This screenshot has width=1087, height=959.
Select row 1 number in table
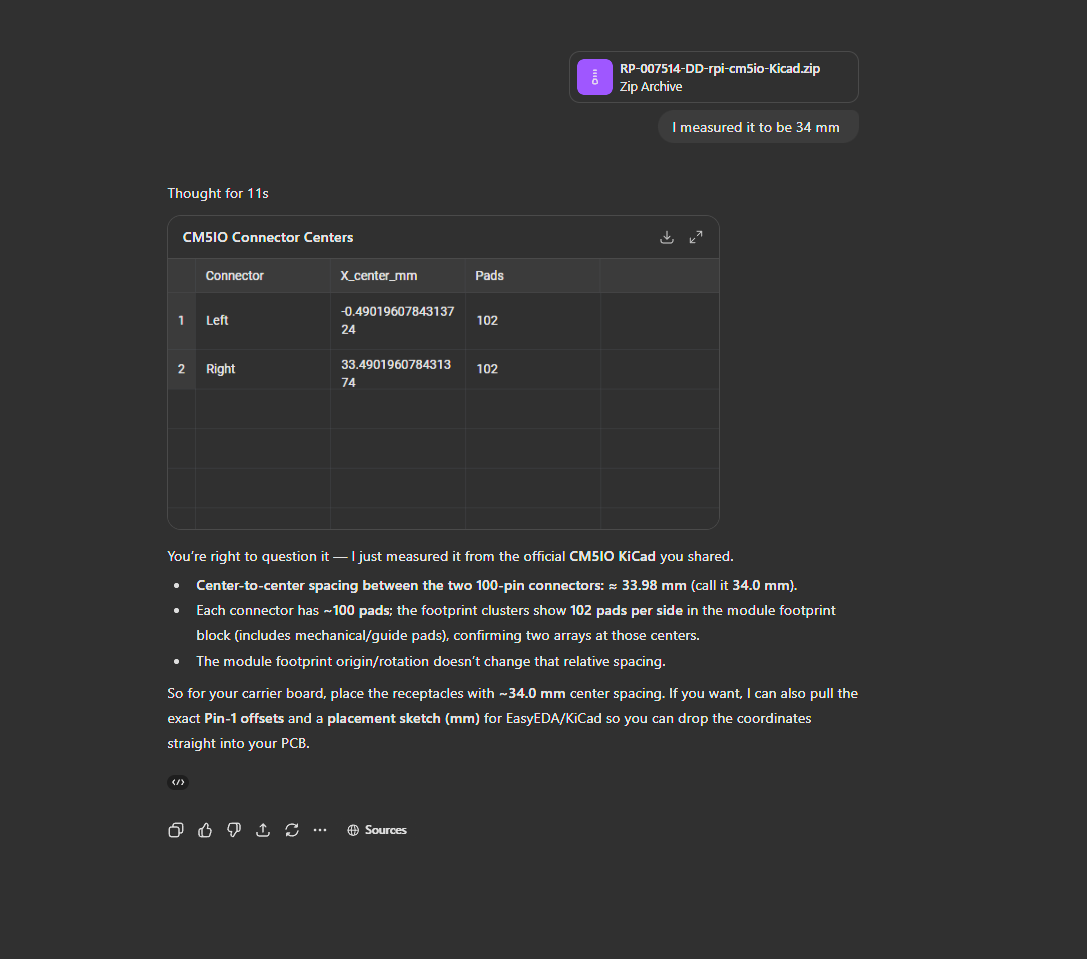point(181,321)
